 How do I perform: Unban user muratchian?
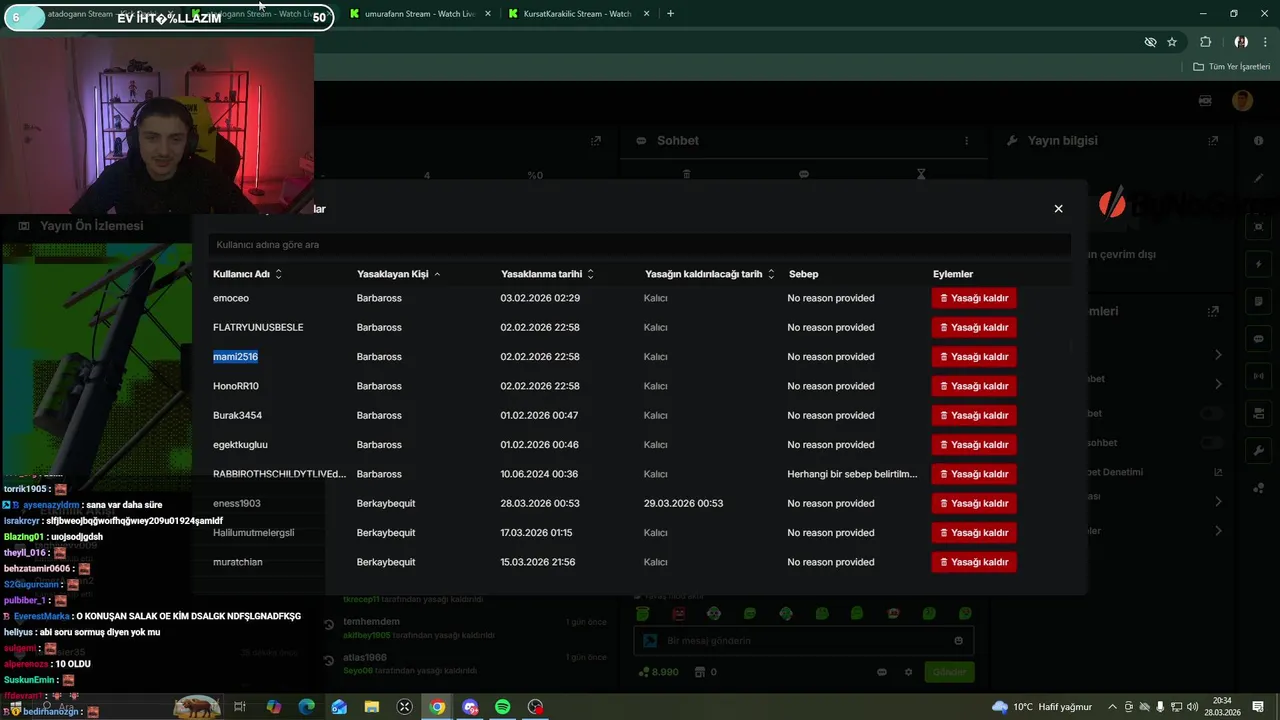(x=974, y=562)
